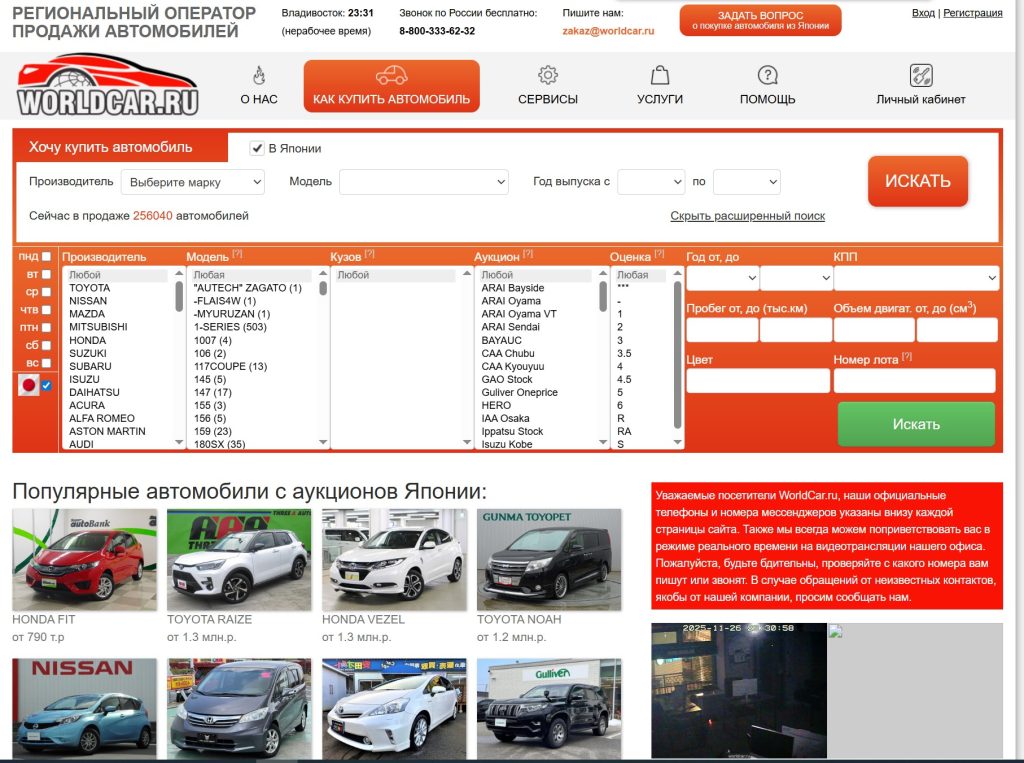
Task: Open the Год выпуска с dropdown
Action: point(651,181)
